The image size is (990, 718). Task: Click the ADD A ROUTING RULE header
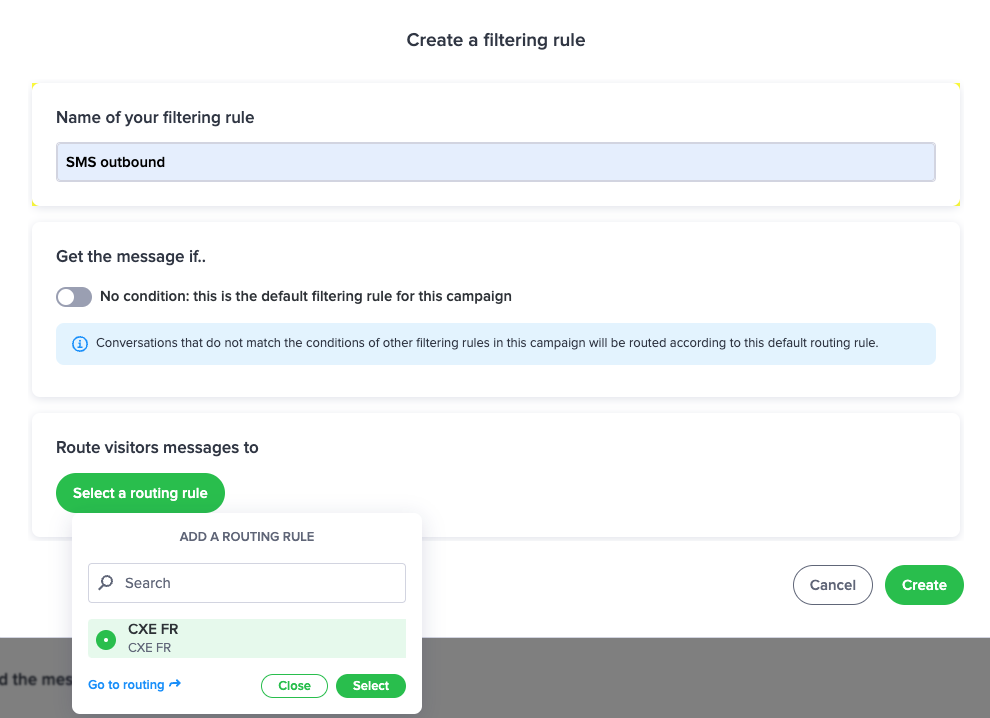(x=247, y=537)
